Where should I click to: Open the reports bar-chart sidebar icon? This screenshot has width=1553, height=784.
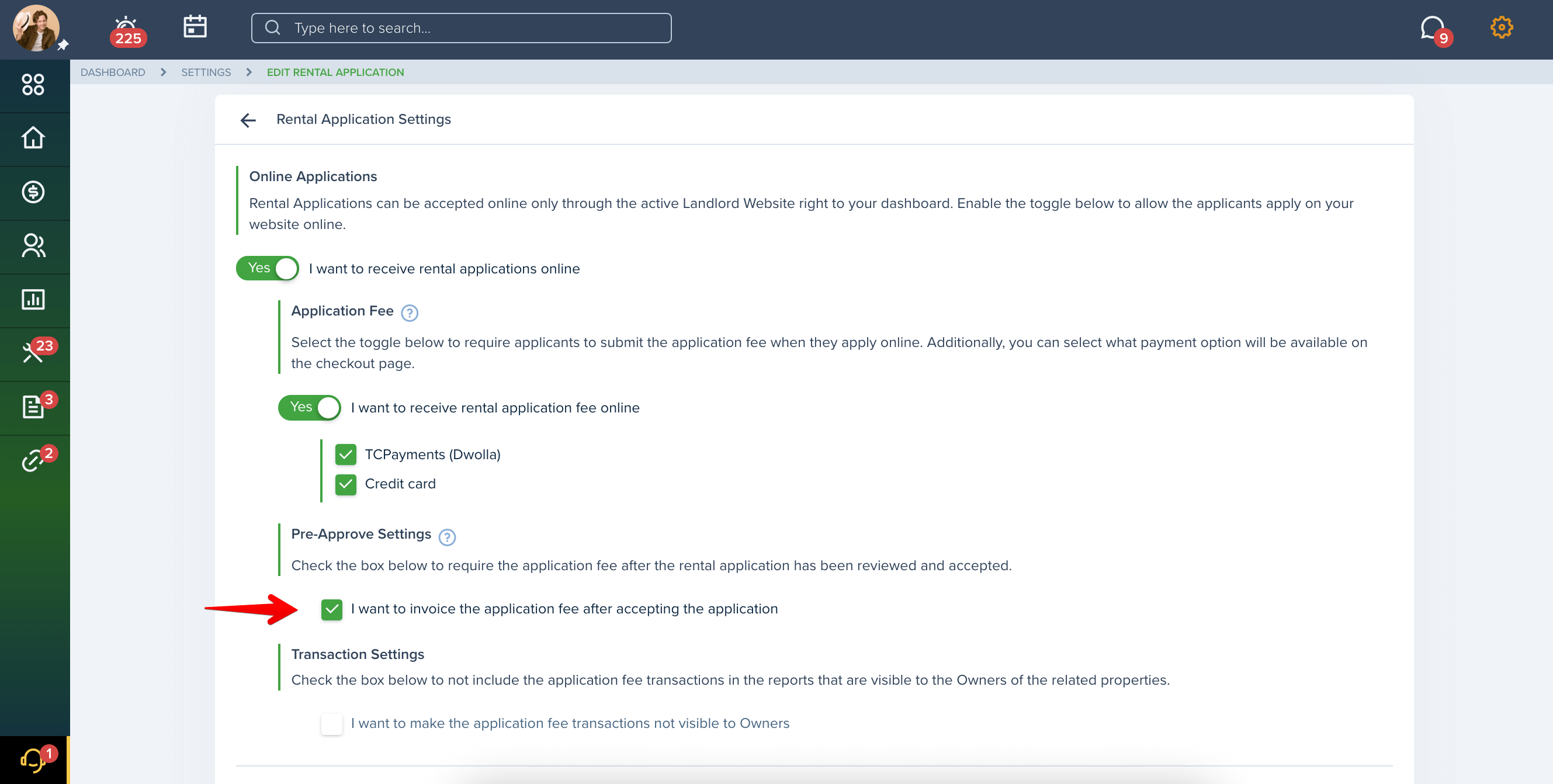pyautogui.click(x=33, y=300)
